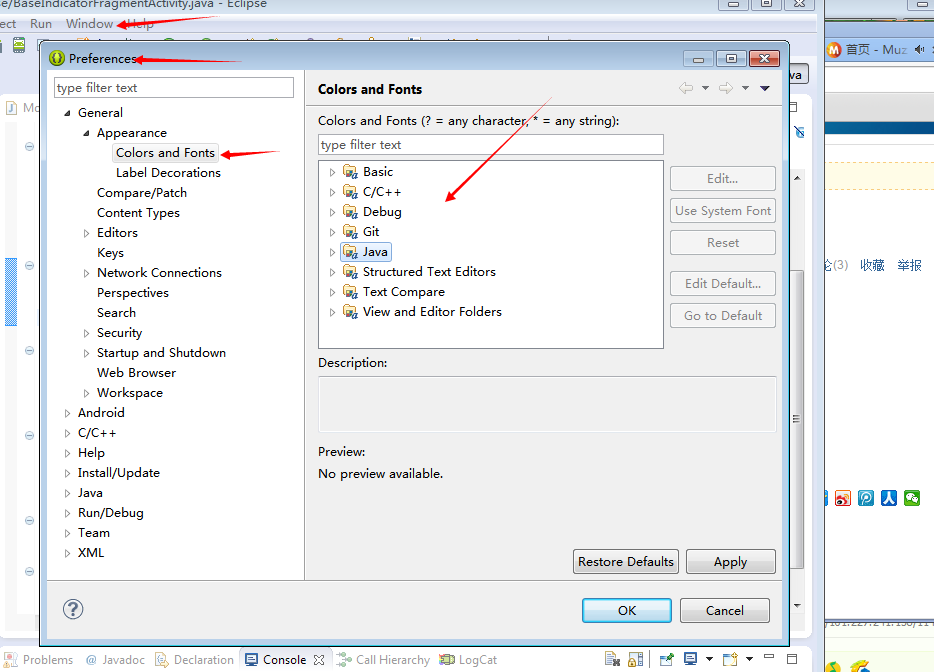Expand the Workspace tree node
The image size is (934, 672).
(86, 393)
